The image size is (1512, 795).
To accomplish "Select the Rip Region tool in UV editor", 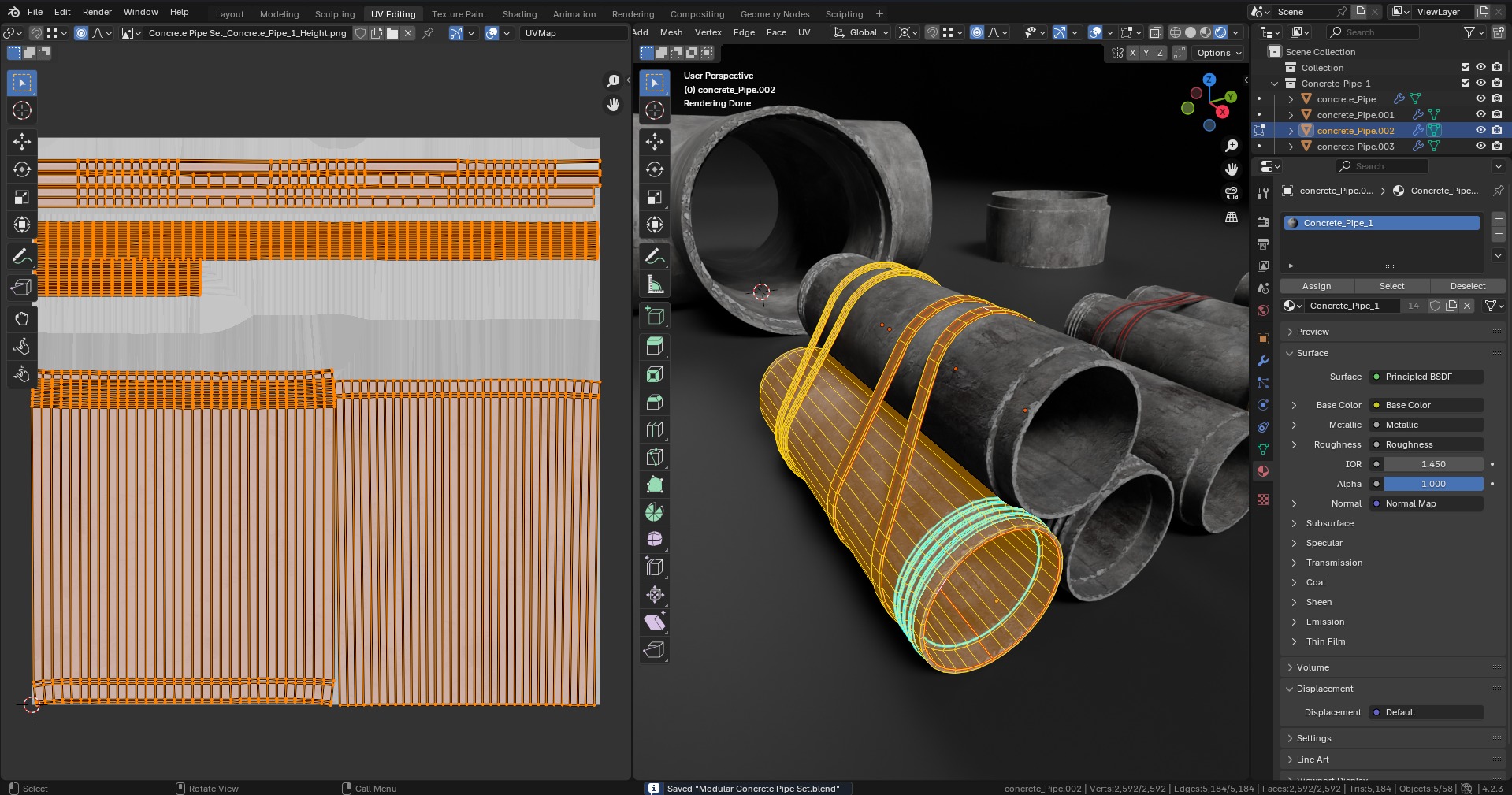I will [x=22, y=287].
